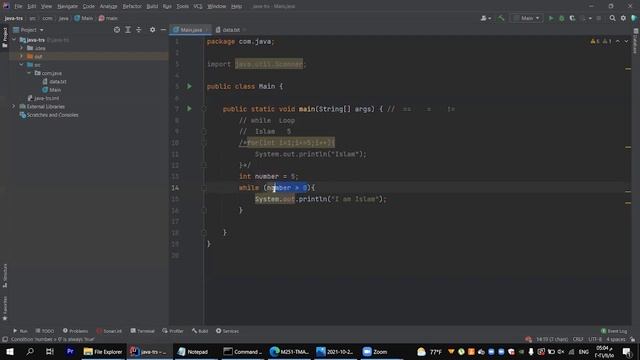Fold the while loop block on line 14
The image size is (640, 360).
204,188
